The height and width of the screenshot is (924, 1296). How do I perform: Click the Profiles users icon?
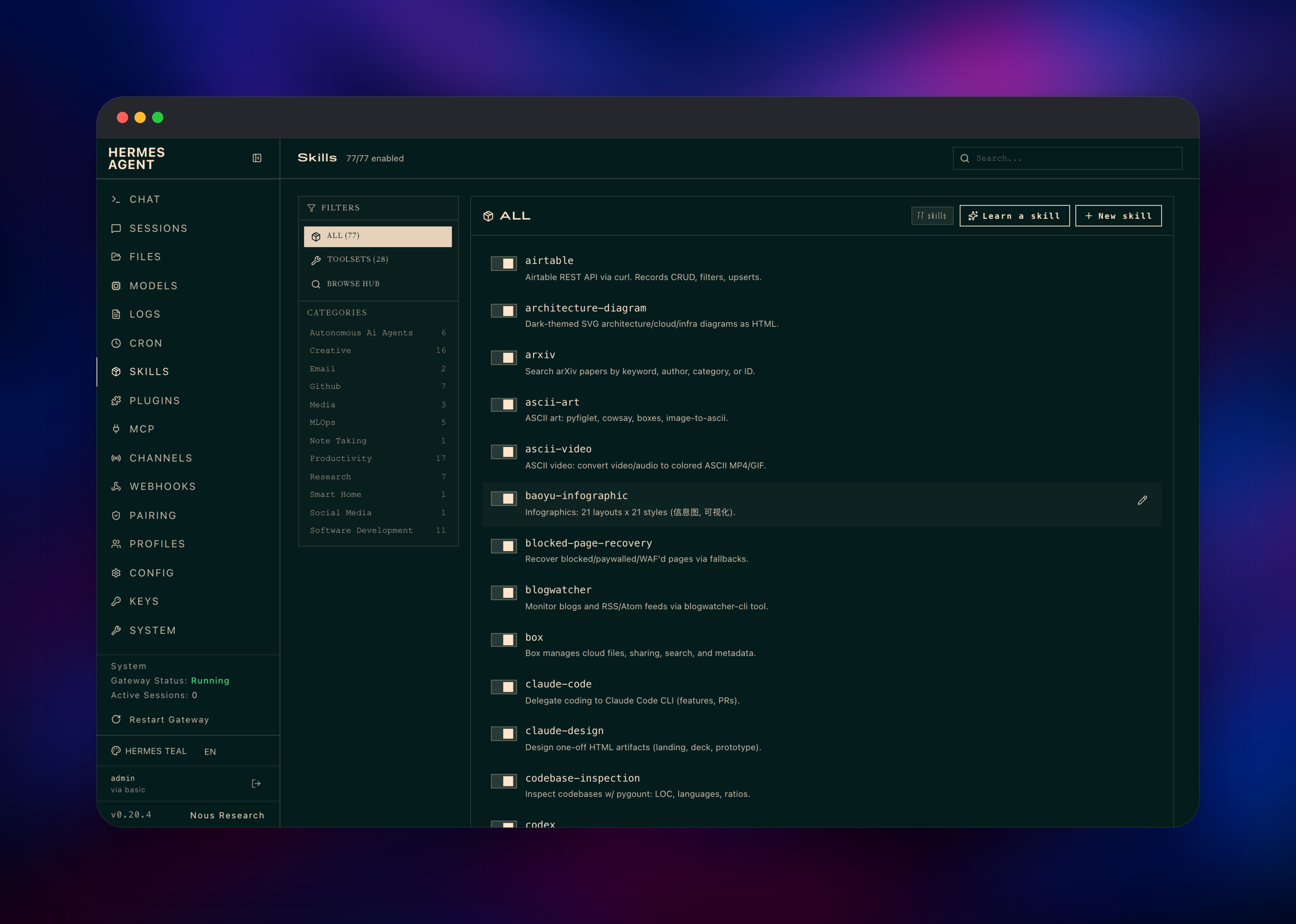[x=116, y=544]
